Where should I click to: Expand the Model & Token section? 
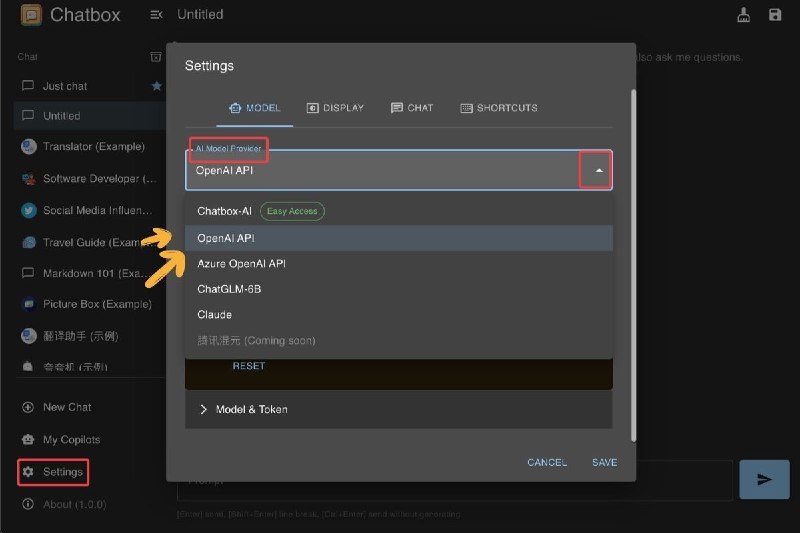click(x=398, y=410)
